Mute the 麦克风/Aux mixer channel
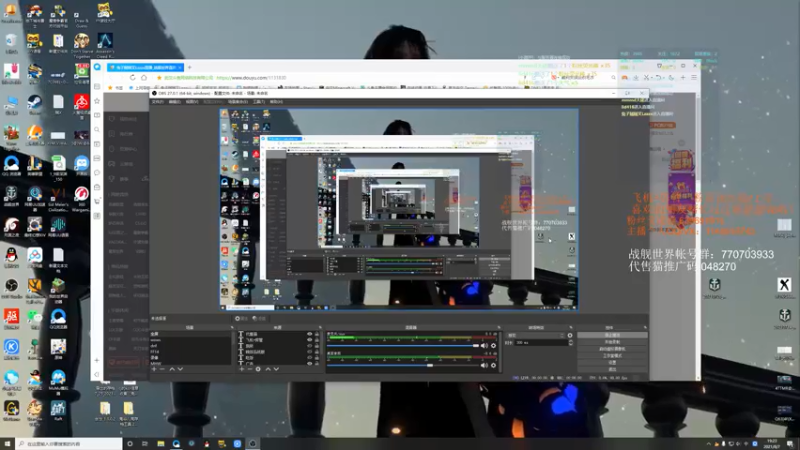This screenshot has height=450, width=800. tap(484, 345)
